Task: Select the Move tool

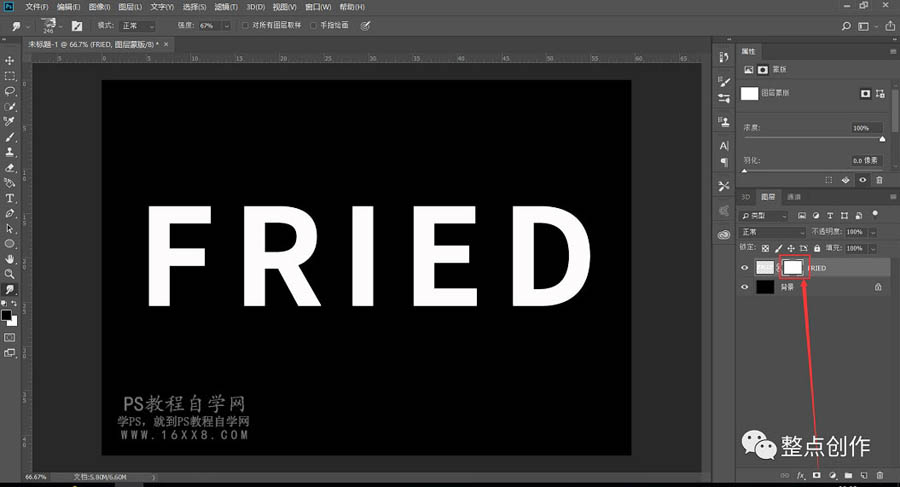Action: pyautogui.click(x=10, y=60)
